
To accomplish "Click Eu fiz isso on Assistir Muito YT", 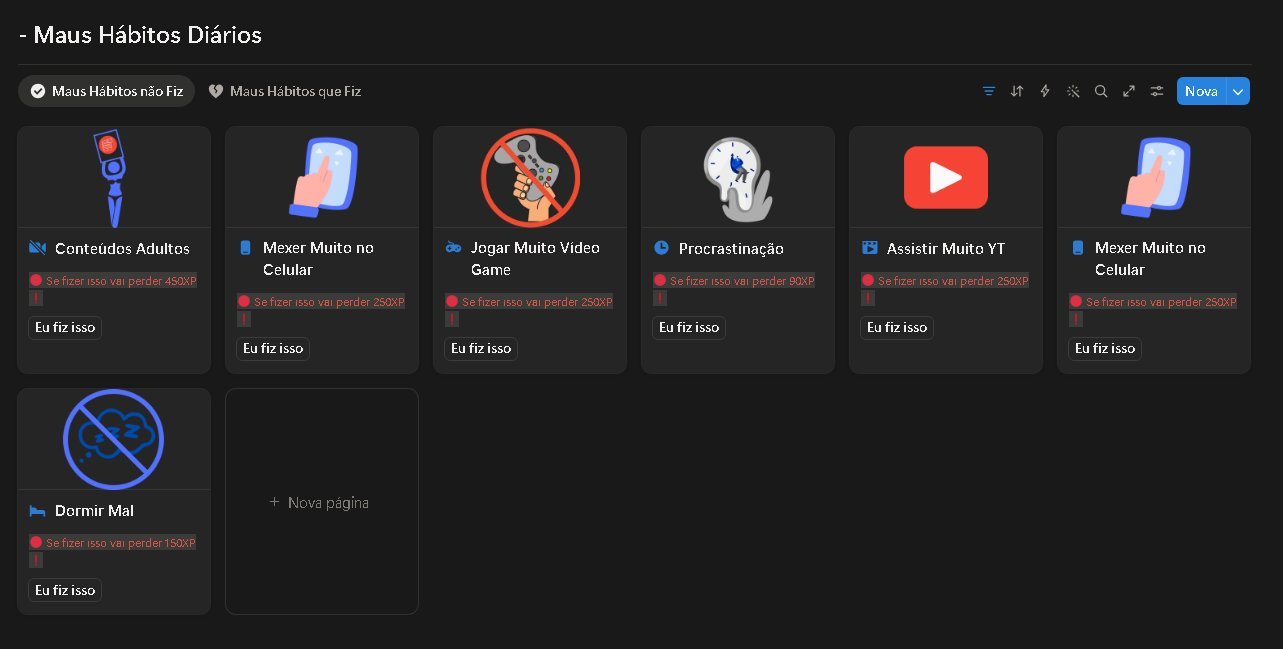I will pos(897,327).
